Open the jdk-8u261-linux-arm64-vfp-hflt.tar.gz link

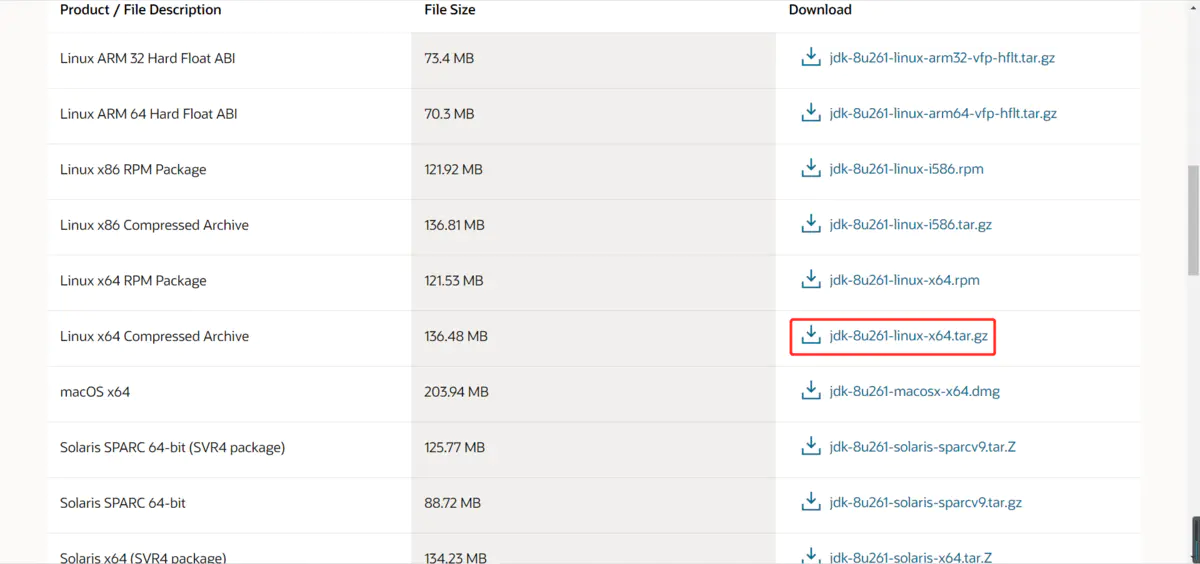tap(943, 114)
